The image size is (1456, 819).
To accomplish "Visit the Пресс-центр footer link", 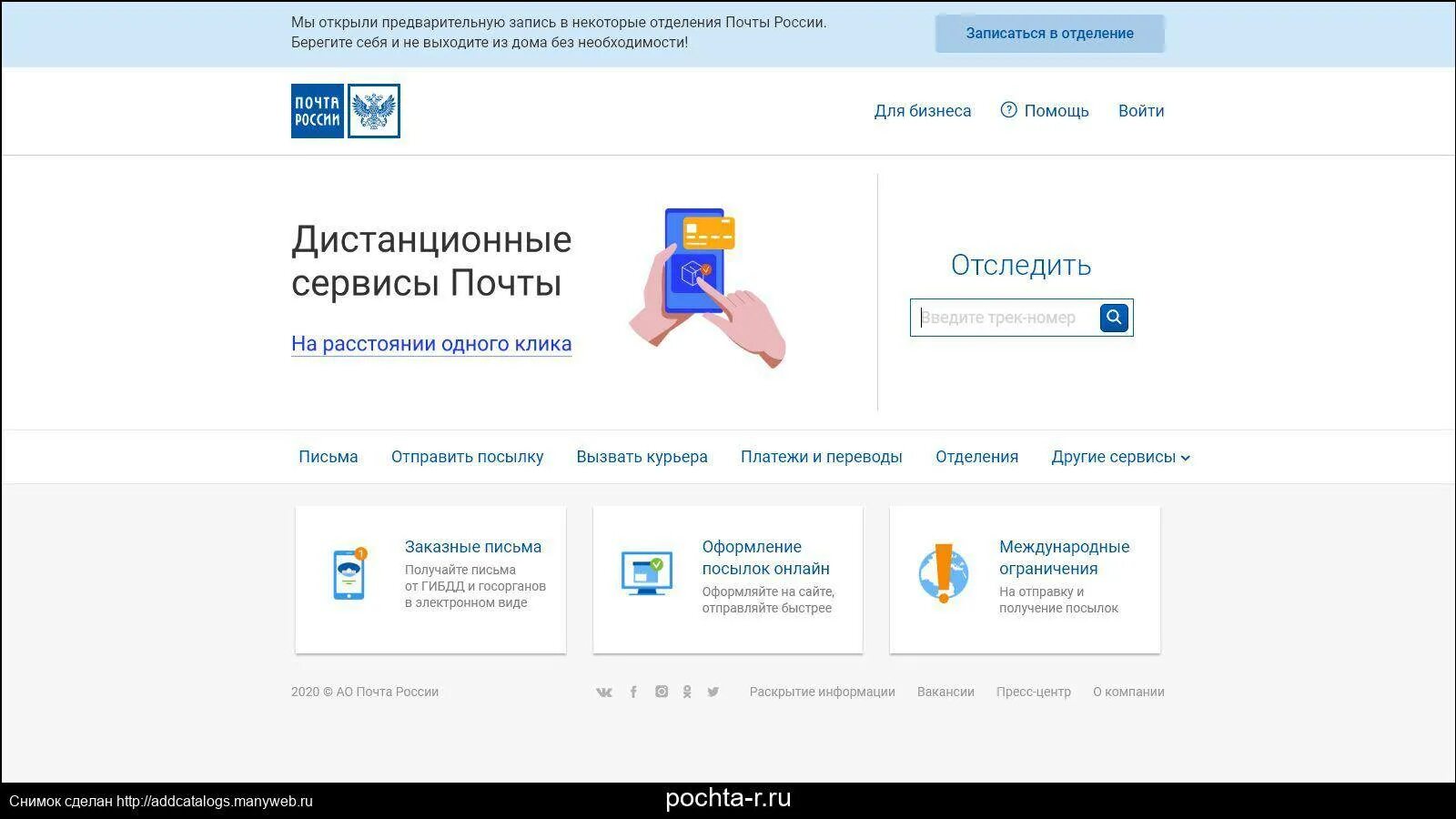I will (x=1034, y=692).
